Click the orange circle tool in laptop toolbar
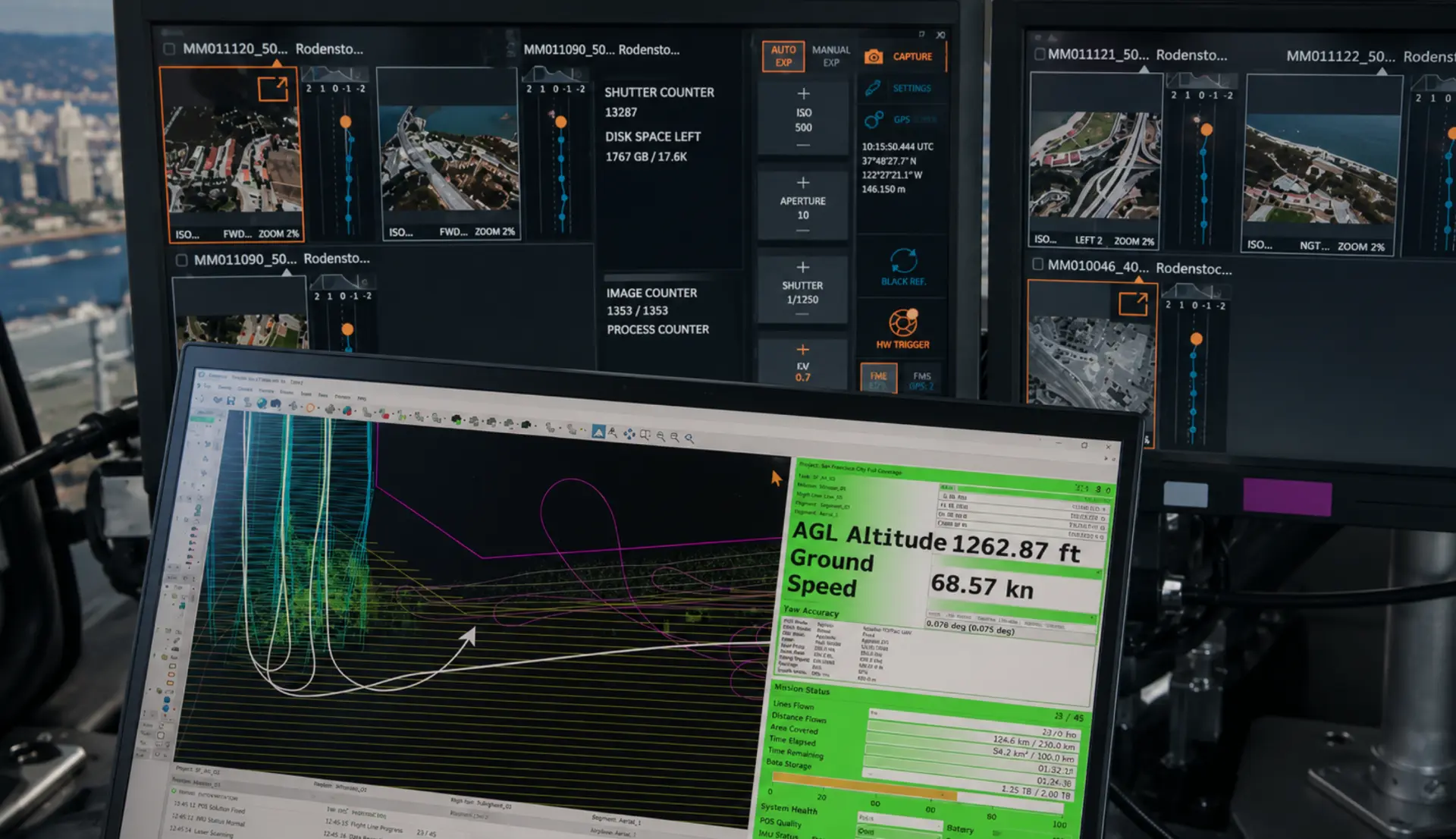 click(310, 407)
